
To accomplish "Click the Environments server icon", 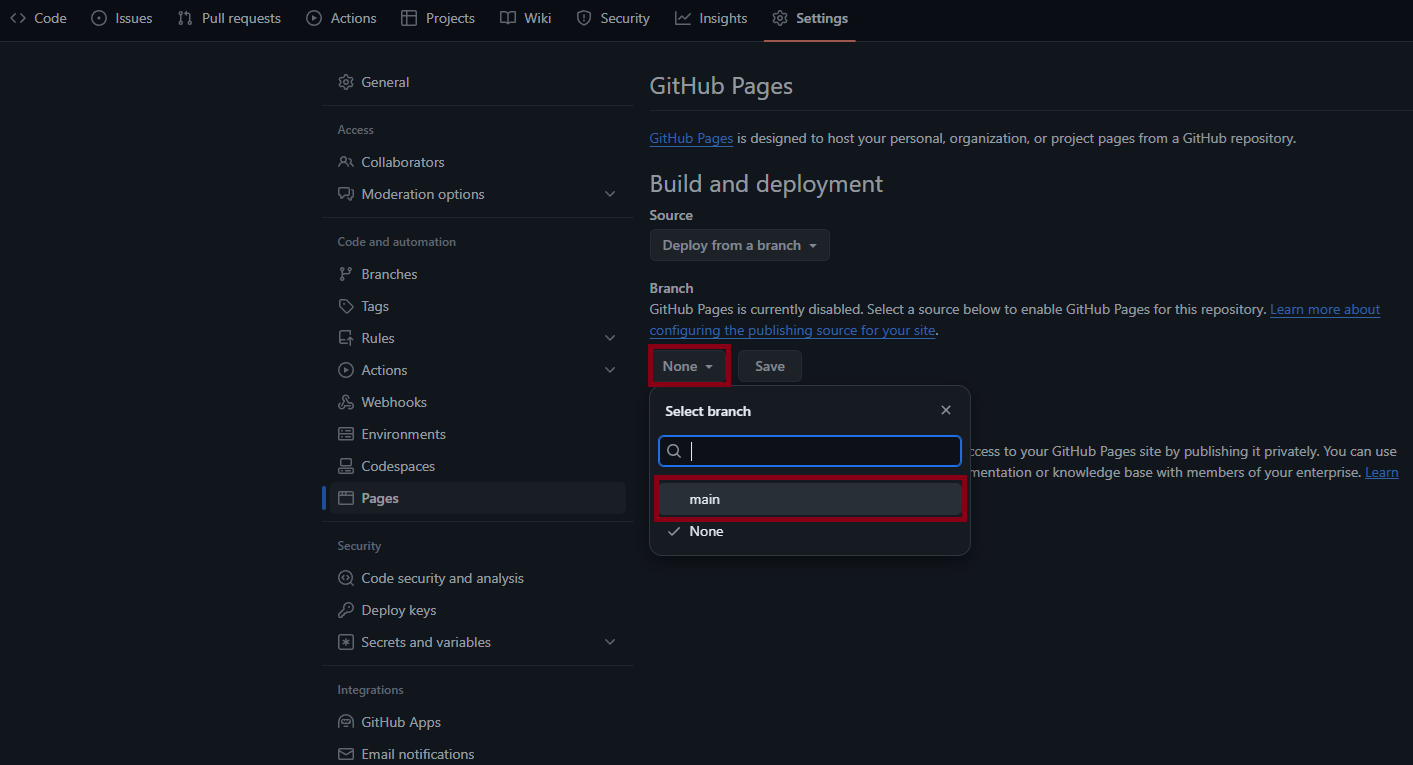I will click(x=346, y=434).
